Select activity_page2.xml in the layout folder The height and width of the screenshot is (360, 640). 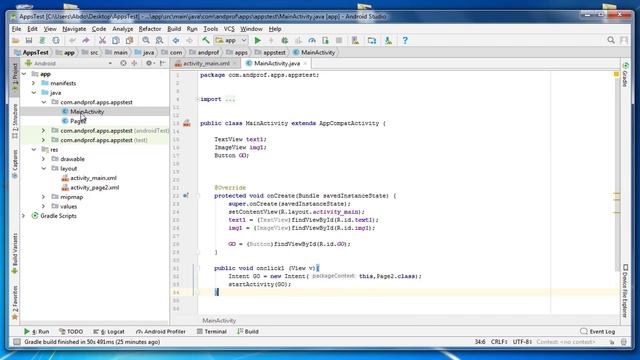pos(95,187)
